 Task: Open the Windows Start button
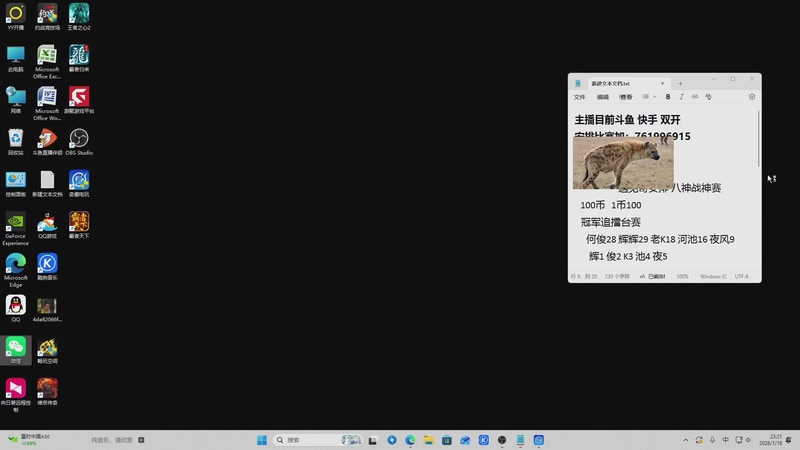262,440
